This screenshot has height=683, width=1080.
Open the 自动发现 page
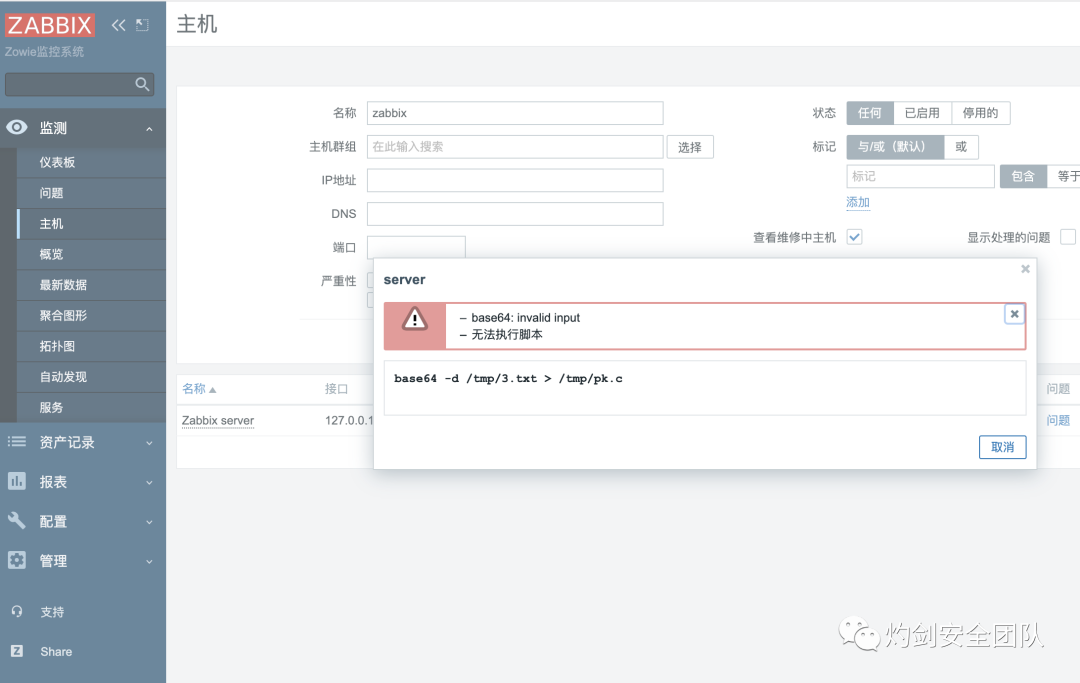[91, 377]
